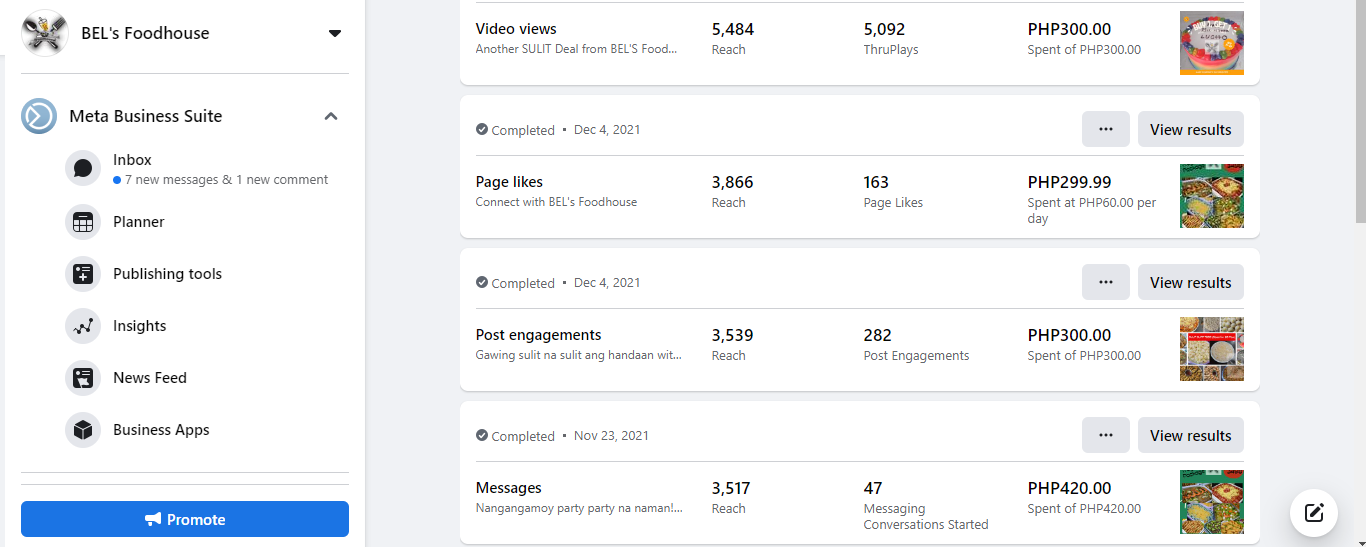Collapse the Meta Business Suite section
The height and width of the screenshot is (547, 1366).
coord(331,116)
